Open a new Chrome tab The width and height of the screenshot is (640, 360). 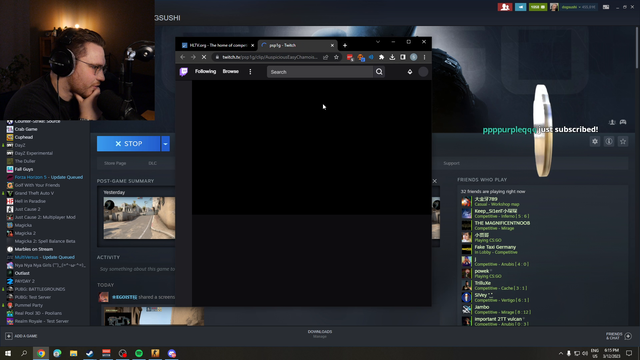345,45
